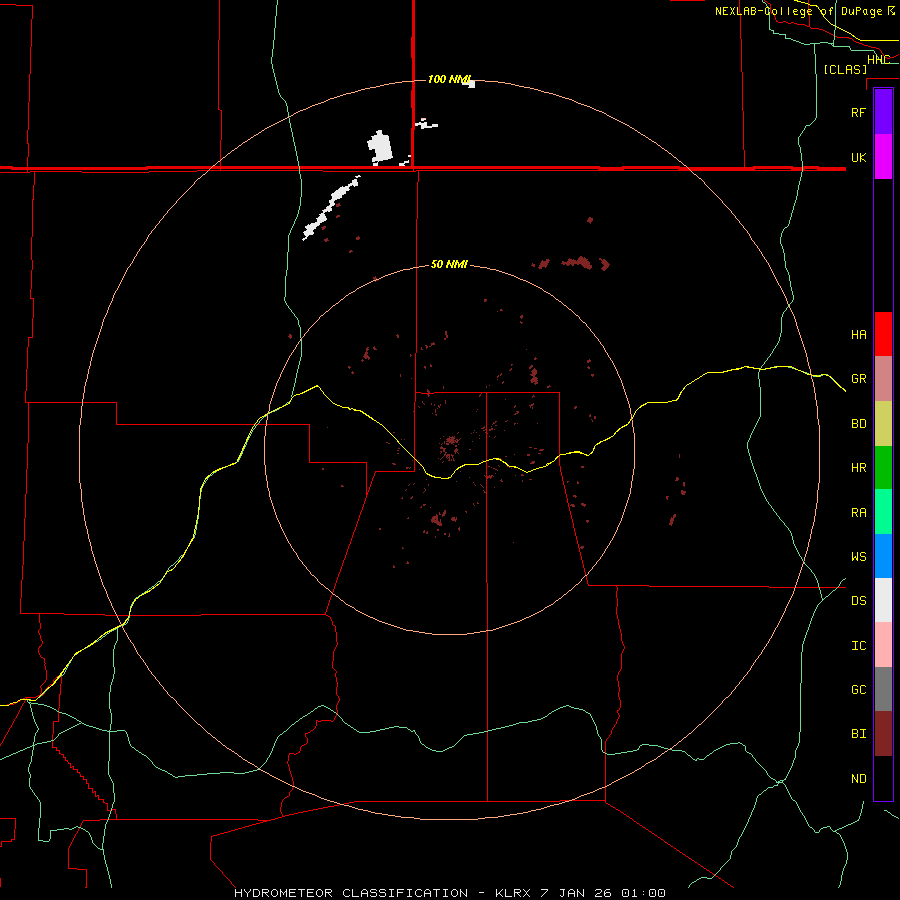Click the "HYDROMETEOR CLASSIFICATION" title text
The width and height of the screenshot is (900, 900).
pos(351,893)
